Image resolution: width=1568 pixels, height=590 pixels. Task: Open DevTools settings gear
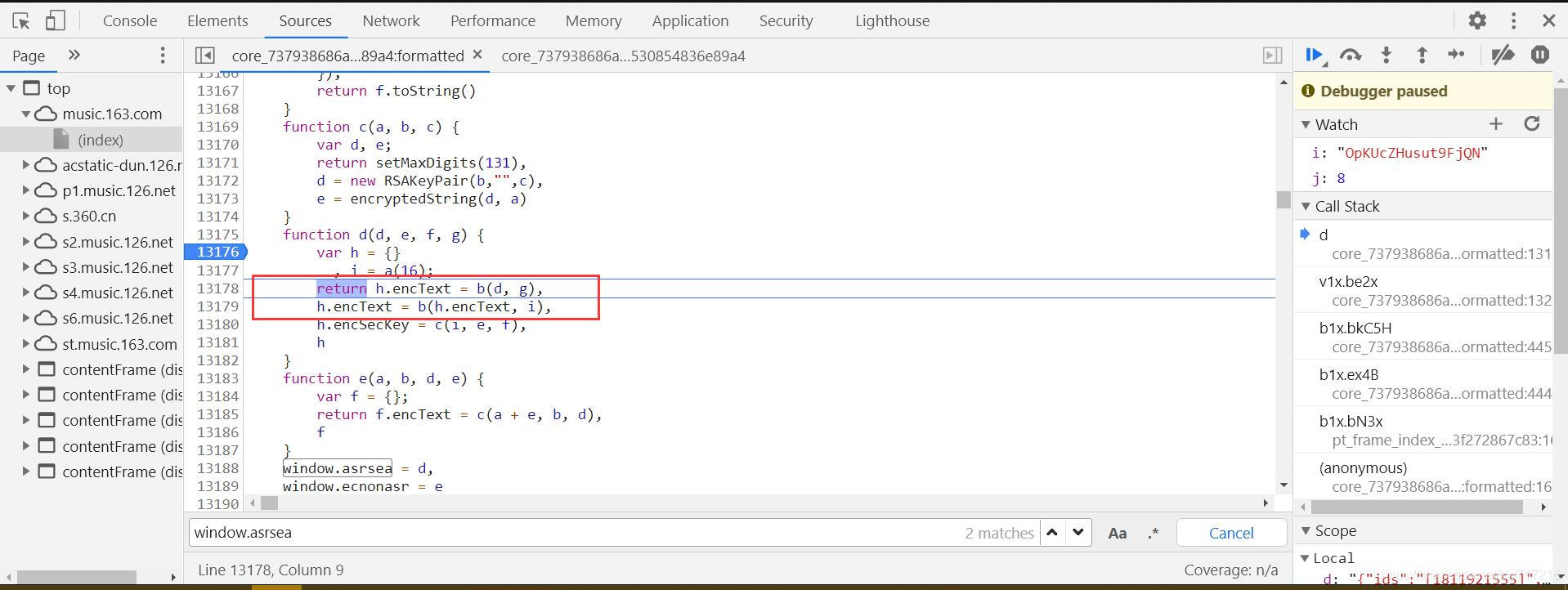tap(1477, 20)
